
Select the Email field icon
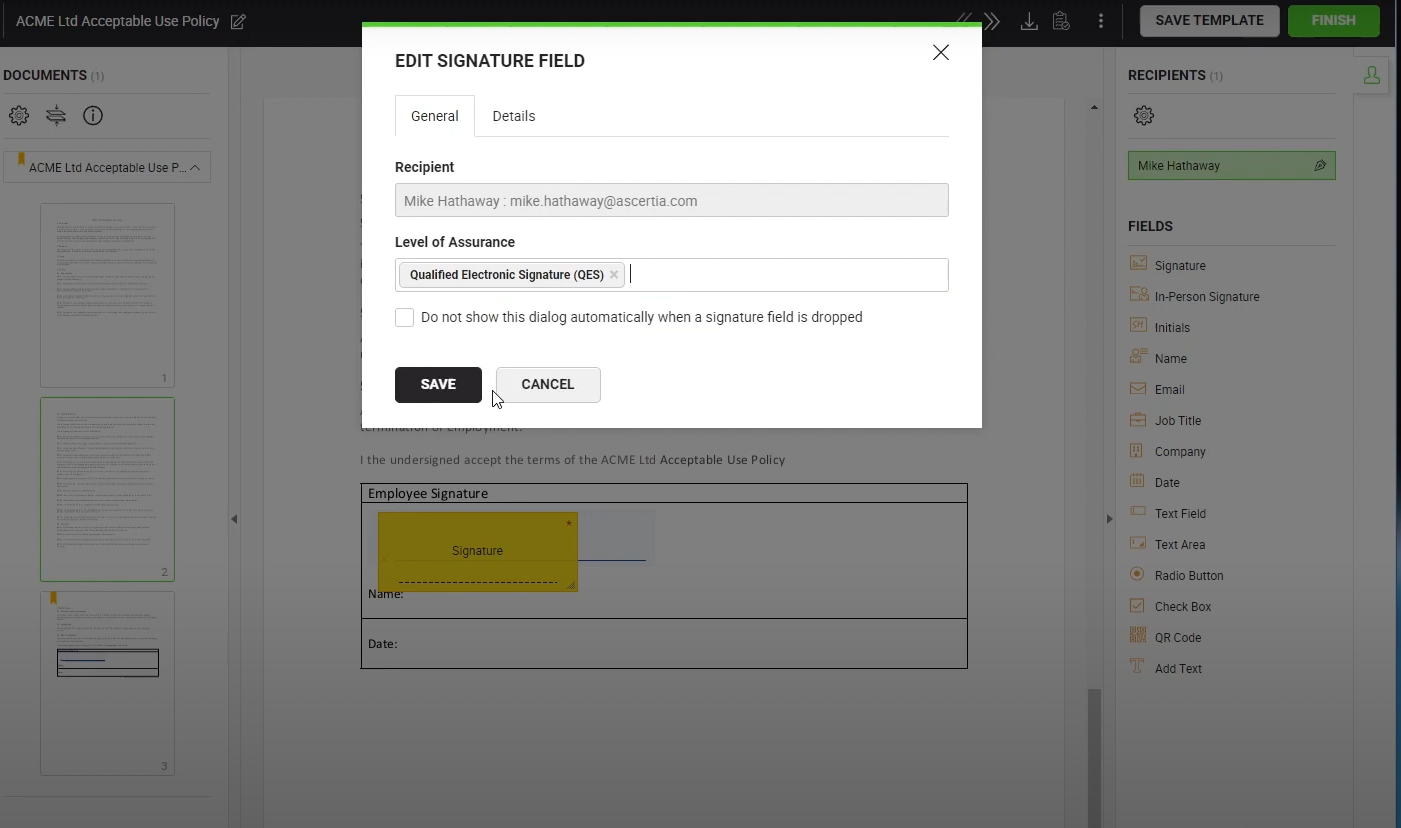[x=1138, y=388]
